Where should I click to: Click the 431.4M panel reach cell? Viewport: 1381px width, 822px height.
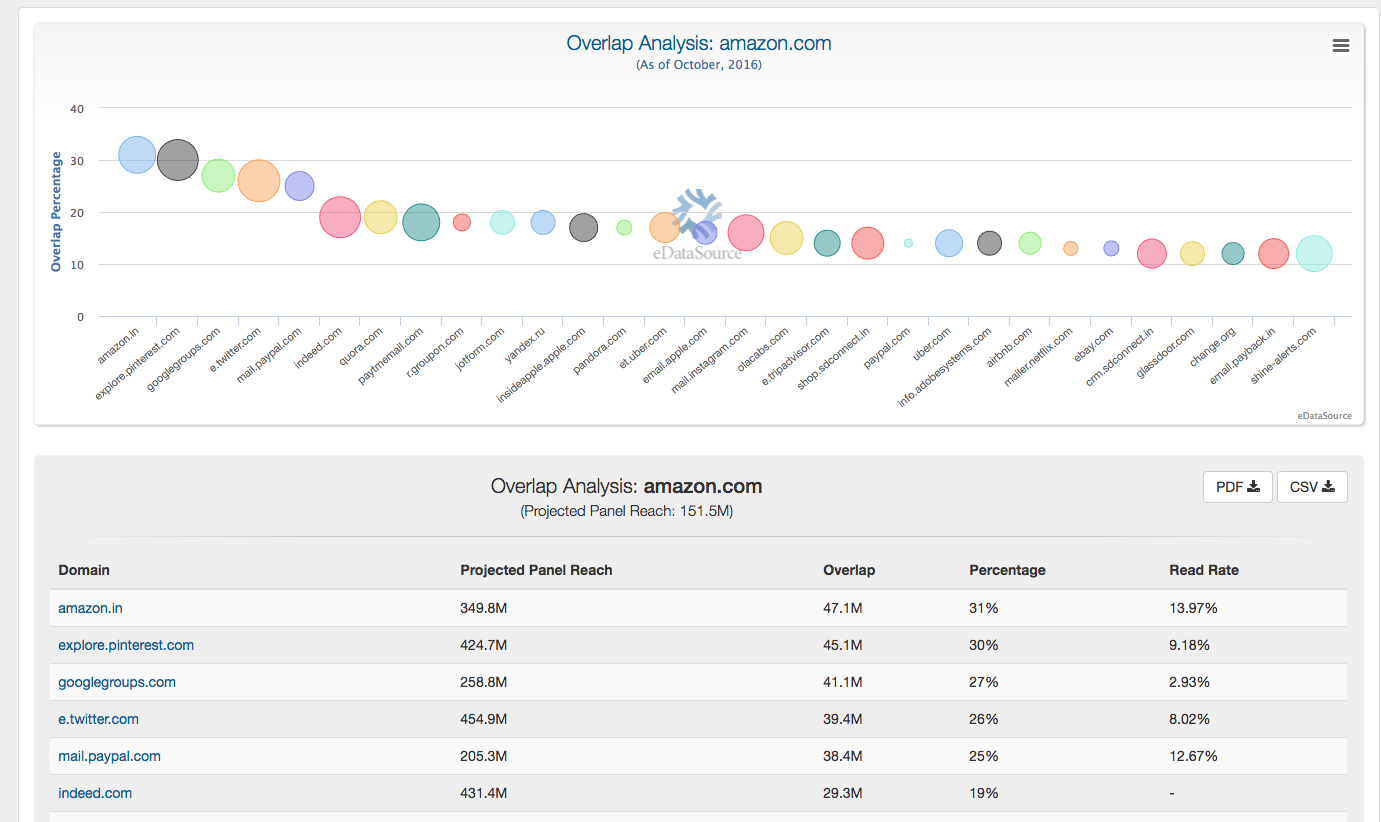tap(483, 793)
